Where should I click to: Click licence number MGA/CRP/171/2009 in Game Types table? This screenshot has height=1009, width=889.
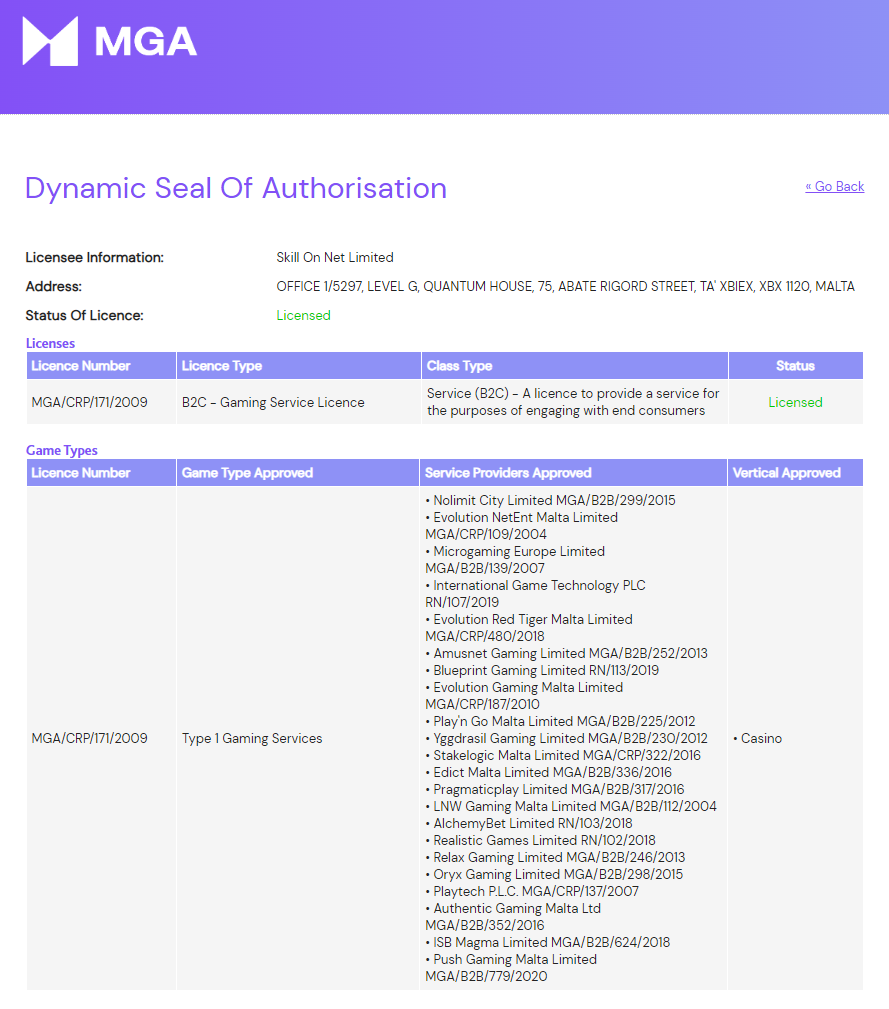(89, 738)
